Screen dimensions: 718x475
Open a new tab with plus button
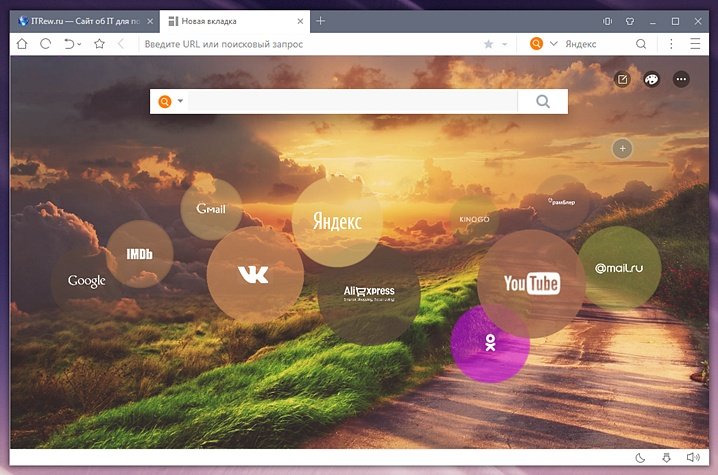point(321,21)
